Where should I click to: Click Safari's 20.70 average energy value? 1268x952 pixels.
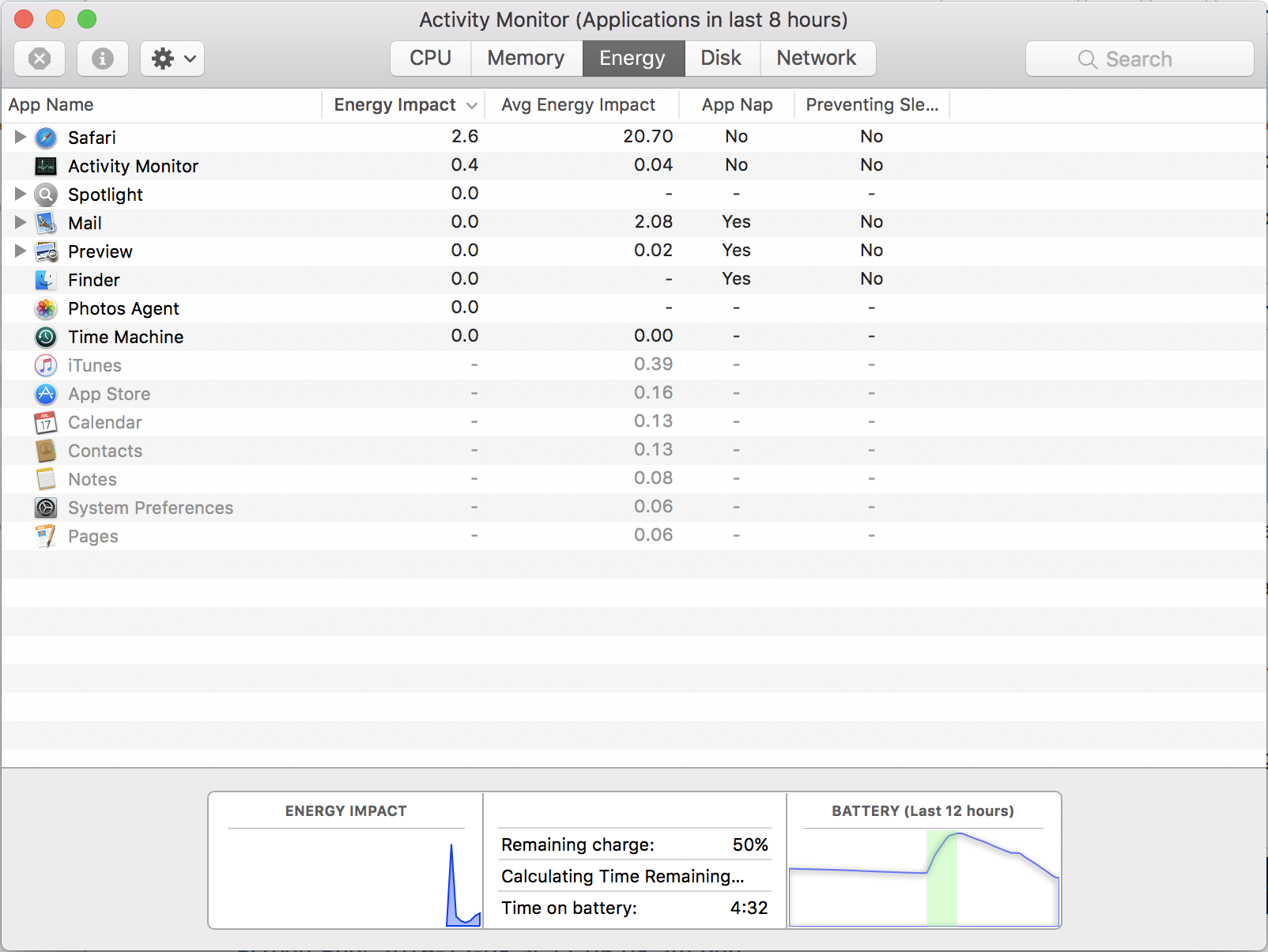tap(648, 136)
